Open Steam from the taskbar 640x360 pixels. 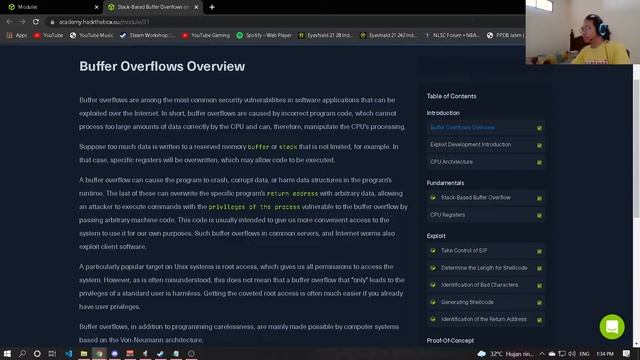pyautogui.click(x=160, y=353)
